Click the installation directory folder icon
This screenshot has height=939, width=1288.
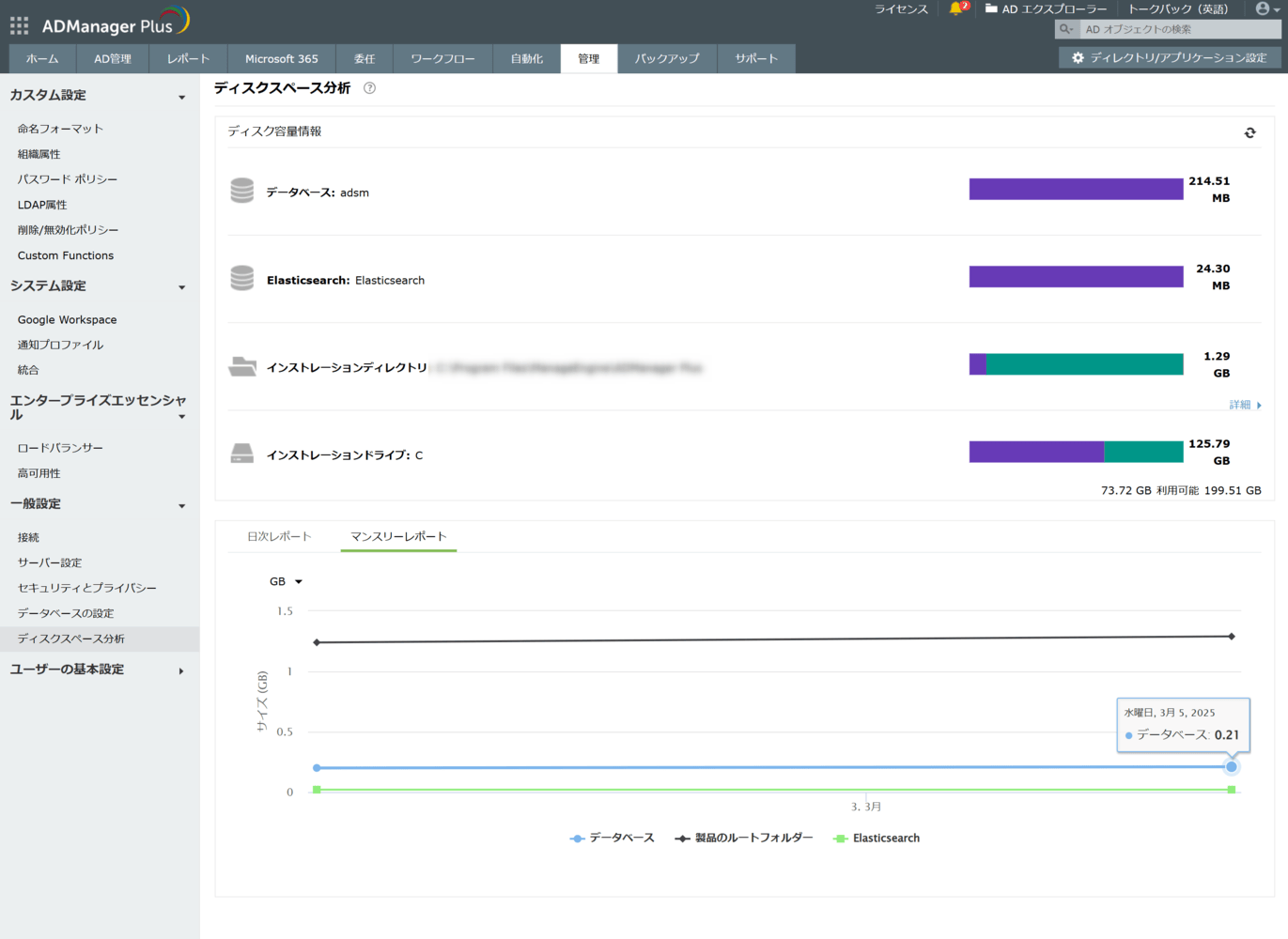(x=242, y=367)
